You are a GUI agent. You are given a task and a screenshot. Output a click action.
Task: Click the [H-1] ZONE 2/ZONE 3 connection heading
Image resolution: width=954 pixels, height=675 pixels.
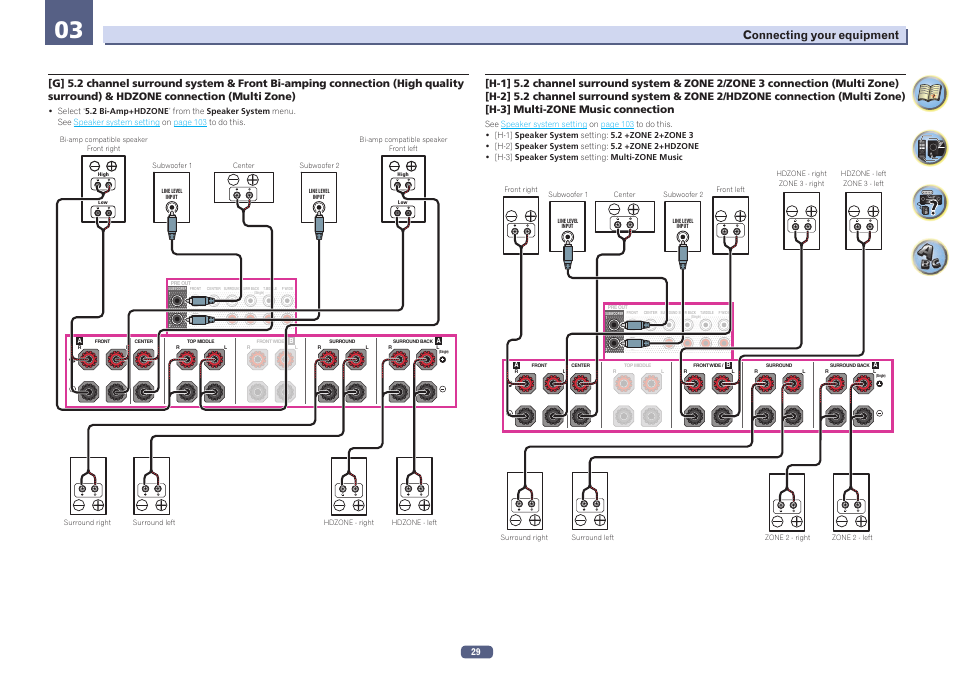tap(692, 83)
